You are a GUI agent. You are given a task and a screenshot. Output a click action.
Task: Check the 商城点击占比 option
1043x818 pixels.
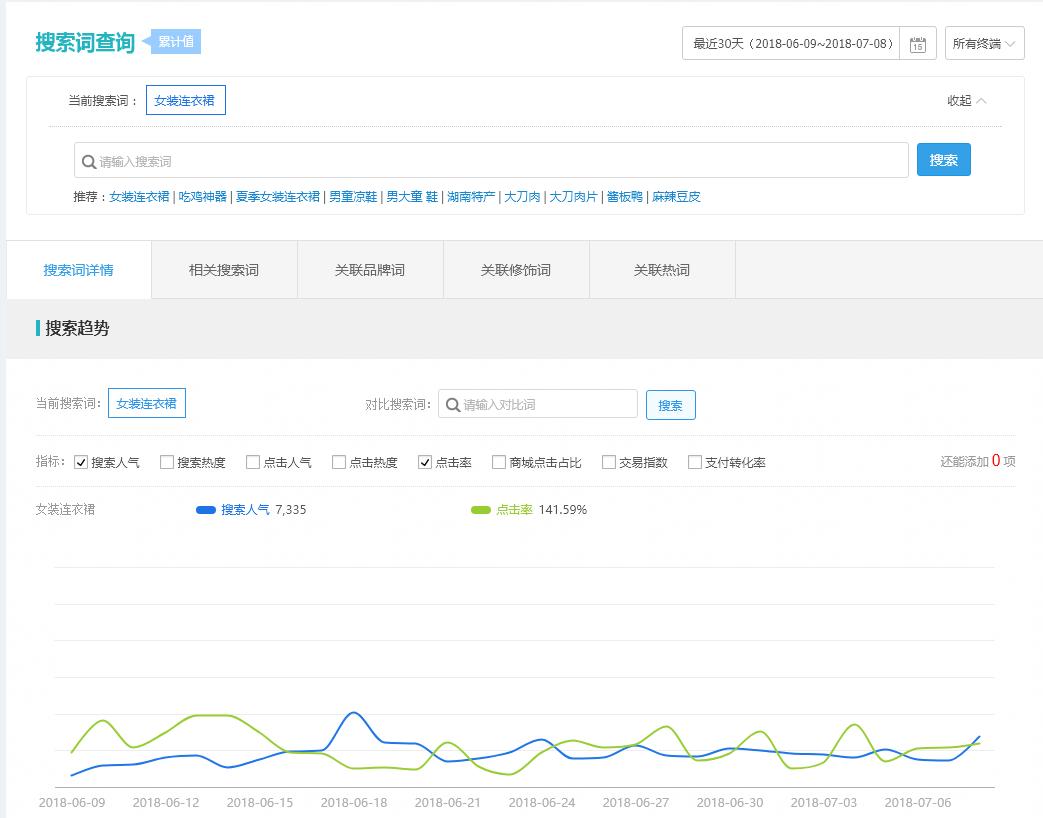click(x=497, y=461)
